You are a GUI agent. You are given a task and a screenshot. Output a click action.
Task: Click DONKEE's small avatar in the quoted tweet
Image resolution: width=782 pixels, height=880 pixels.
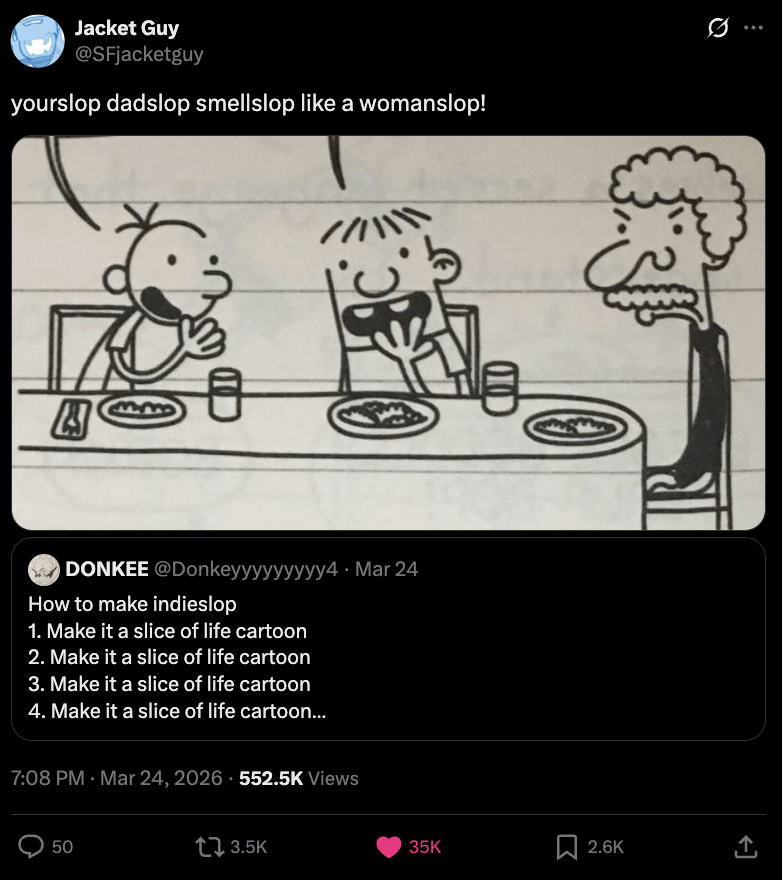tap(43, 569)
